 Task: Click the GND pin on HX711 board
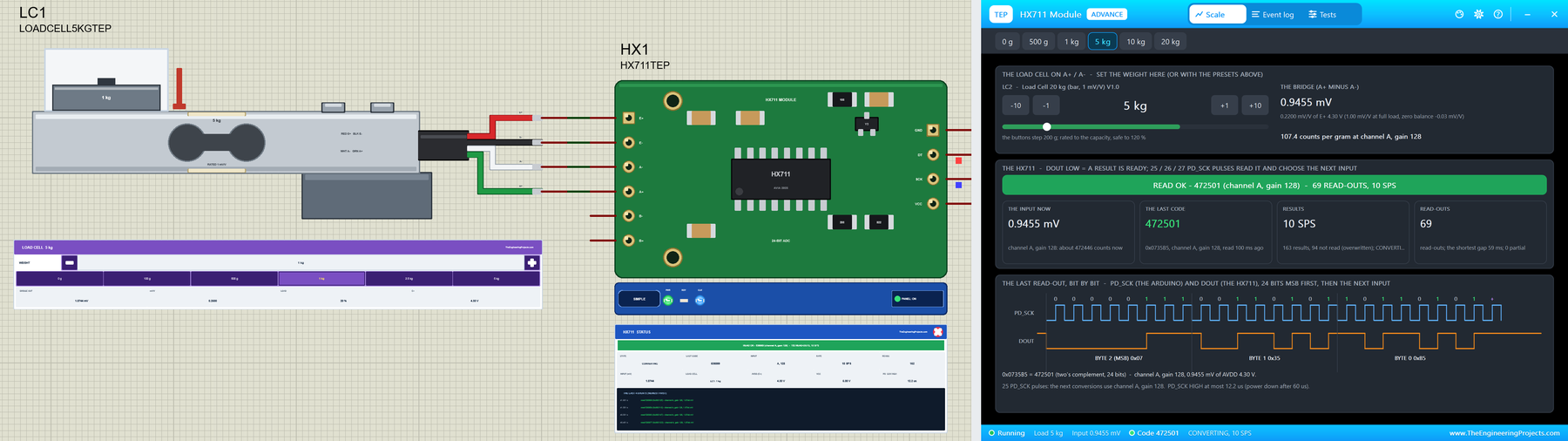point(933,130)
